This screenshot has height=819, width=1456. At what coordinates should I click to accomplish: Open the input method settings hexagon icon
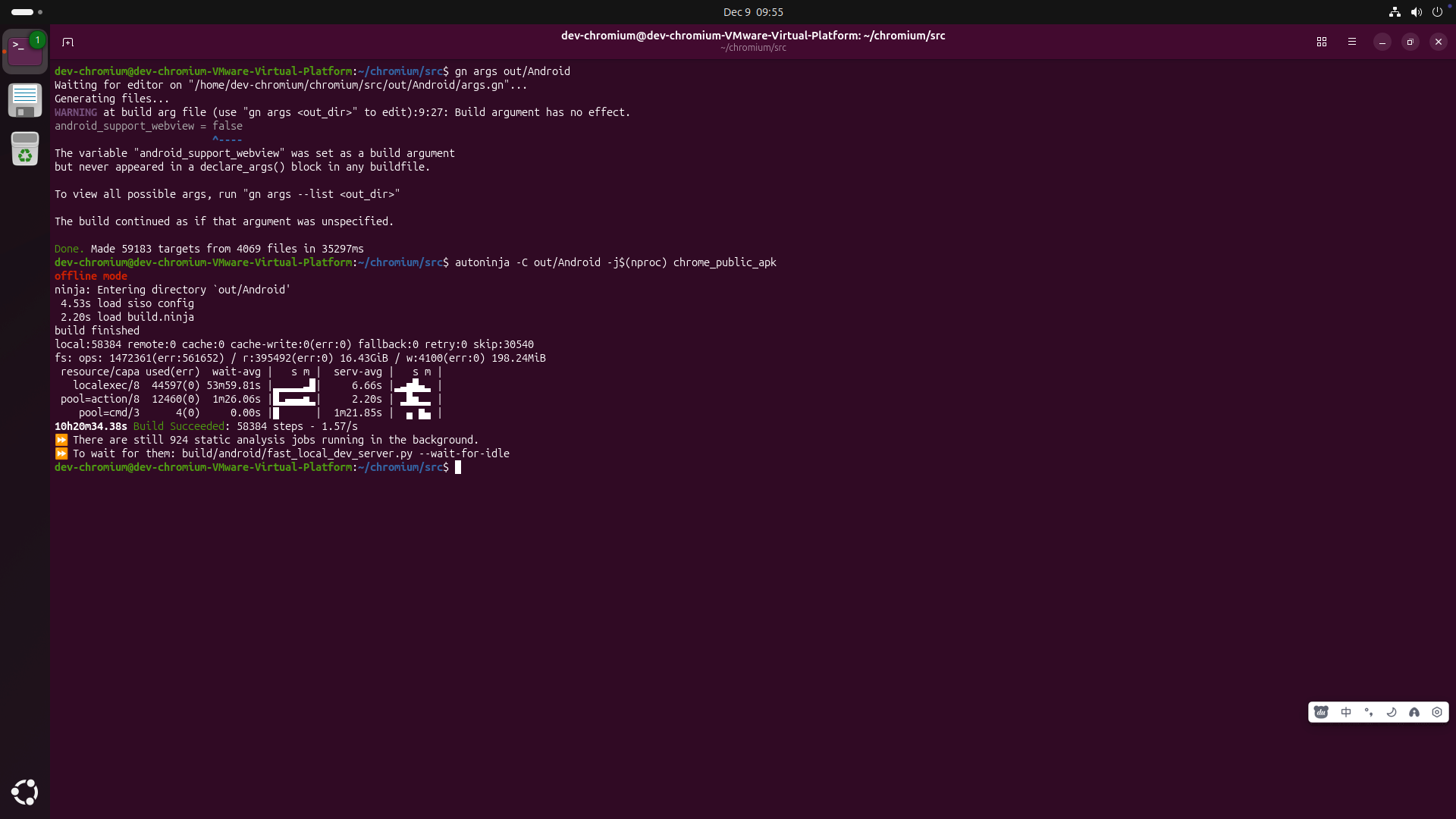click(x=1437, y=712)
